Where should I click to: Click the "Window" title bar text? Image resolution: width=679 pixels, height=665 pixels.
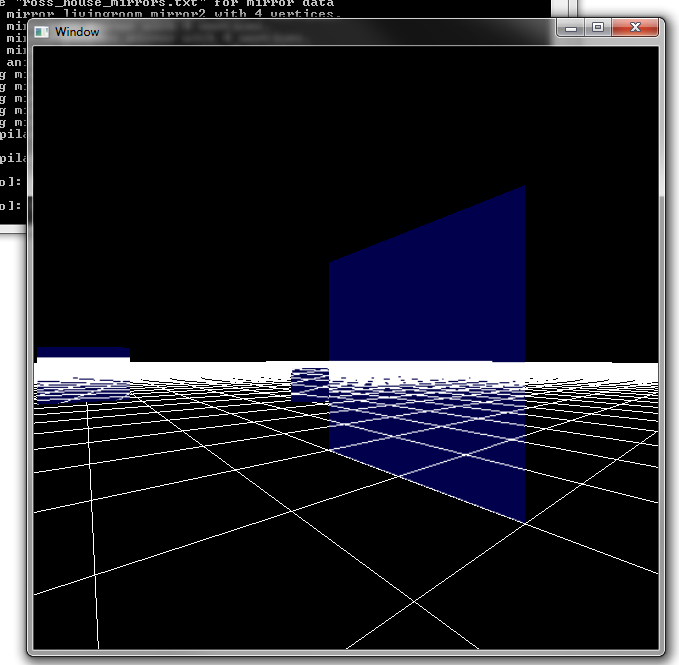coord(77,32)
